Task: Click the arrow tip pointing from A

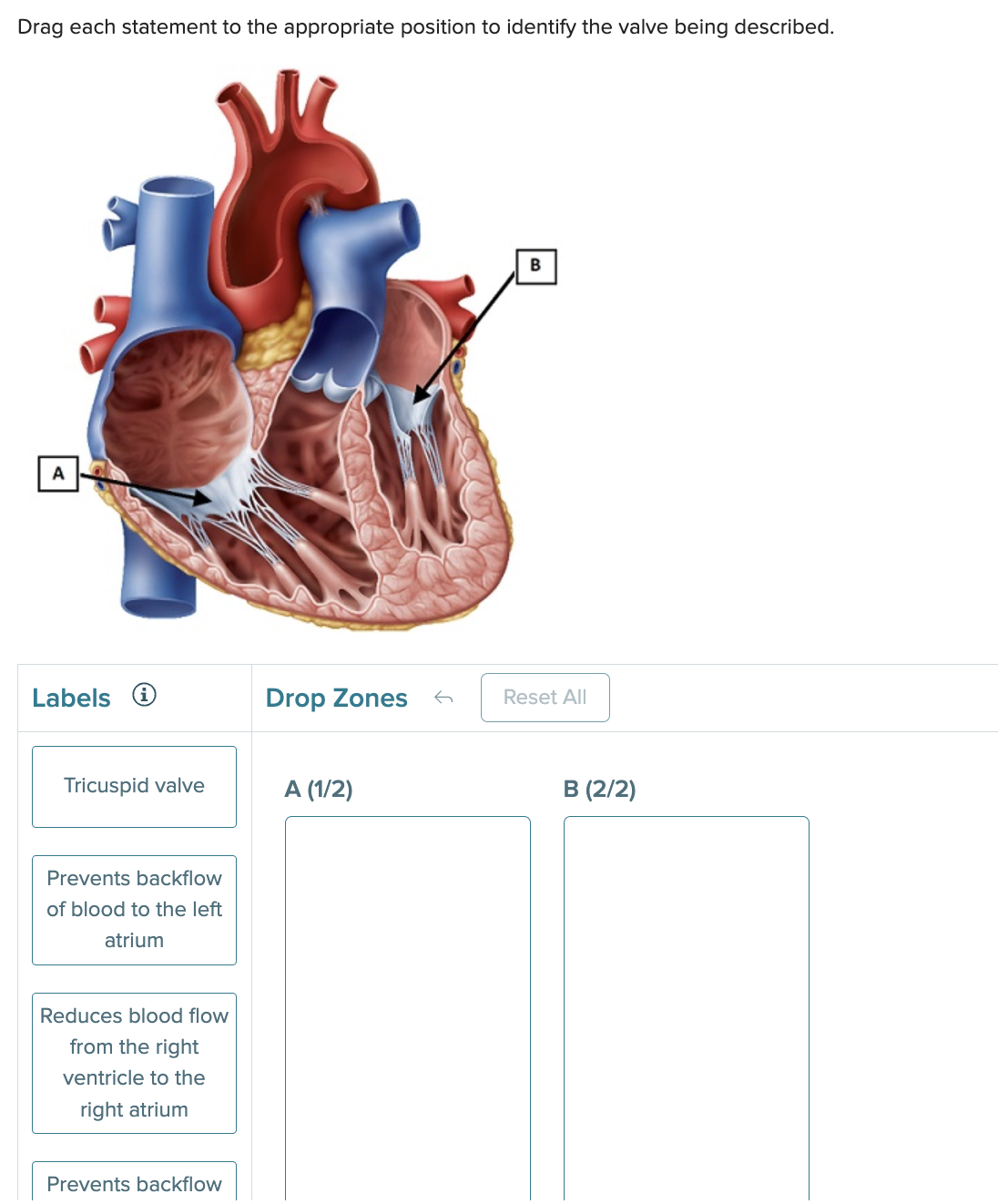Action: tap(204, 497)
